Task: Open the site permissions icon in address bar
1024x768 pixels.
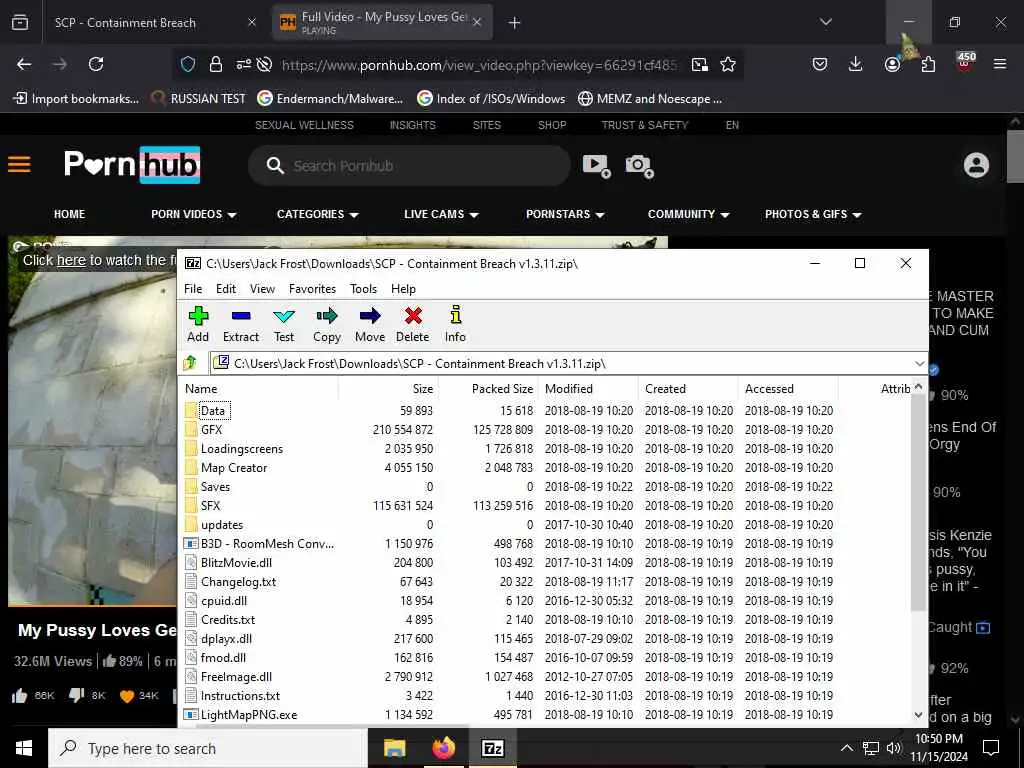Action: coord(244,64)
